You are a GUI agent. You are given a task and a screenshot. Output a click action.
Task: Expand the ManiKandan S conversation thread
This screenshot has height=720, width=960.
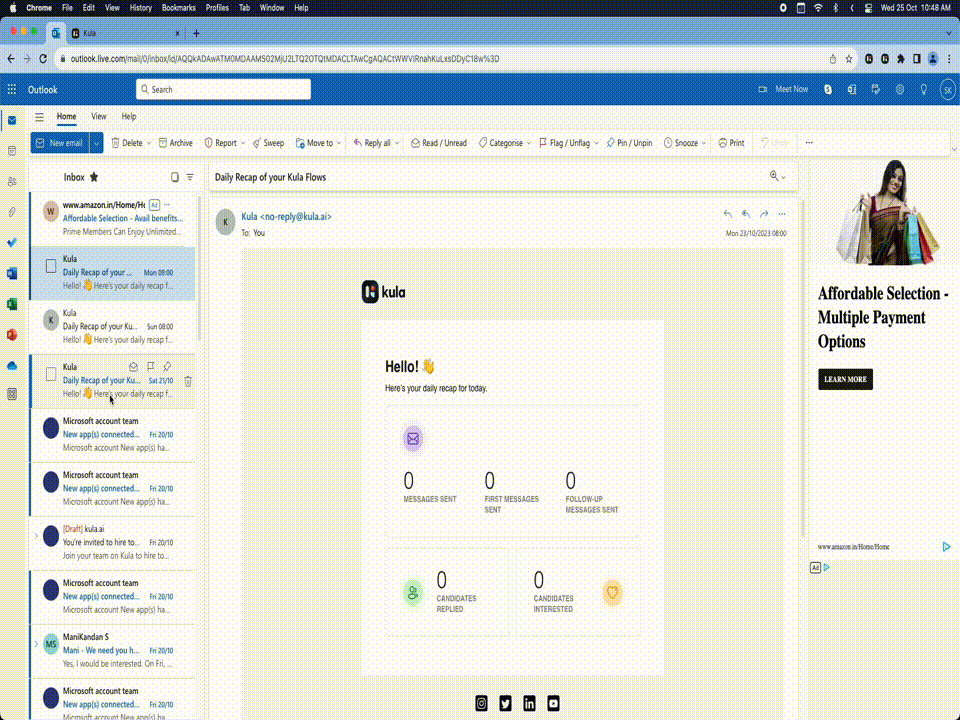[x=36, y=643]
